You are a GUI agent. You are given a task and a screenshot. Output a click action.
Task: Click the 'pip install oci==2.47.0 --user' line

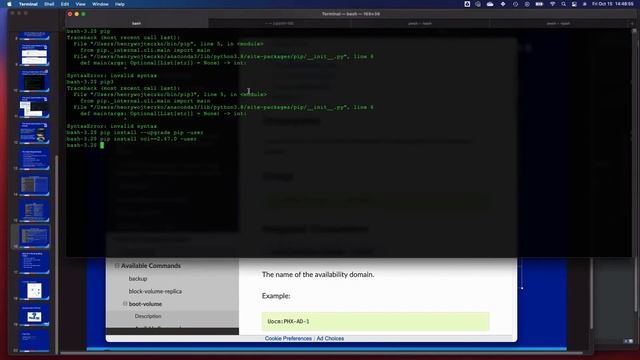131,139
